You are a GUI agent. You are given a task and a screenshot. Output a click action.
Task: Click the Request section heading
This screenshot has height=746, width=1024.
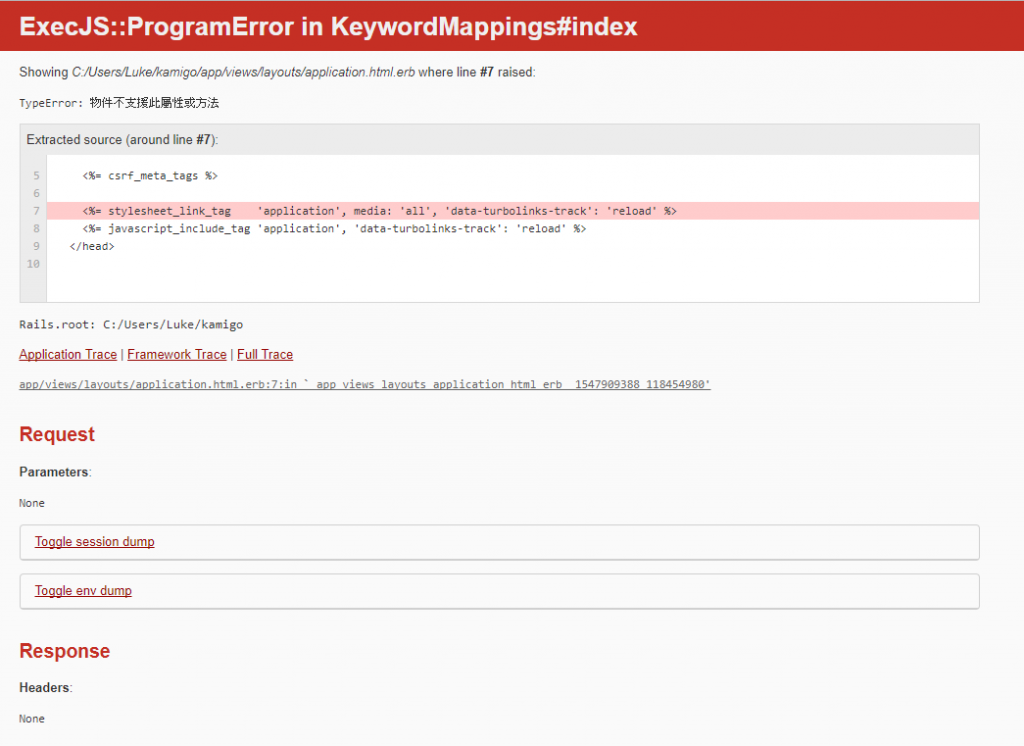(x=57, y=434)
